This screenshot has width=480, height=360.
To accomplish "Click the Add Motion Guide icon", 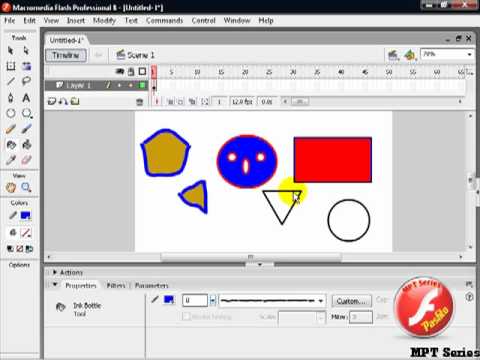I will pyautogui.click(x=63, y=102).
